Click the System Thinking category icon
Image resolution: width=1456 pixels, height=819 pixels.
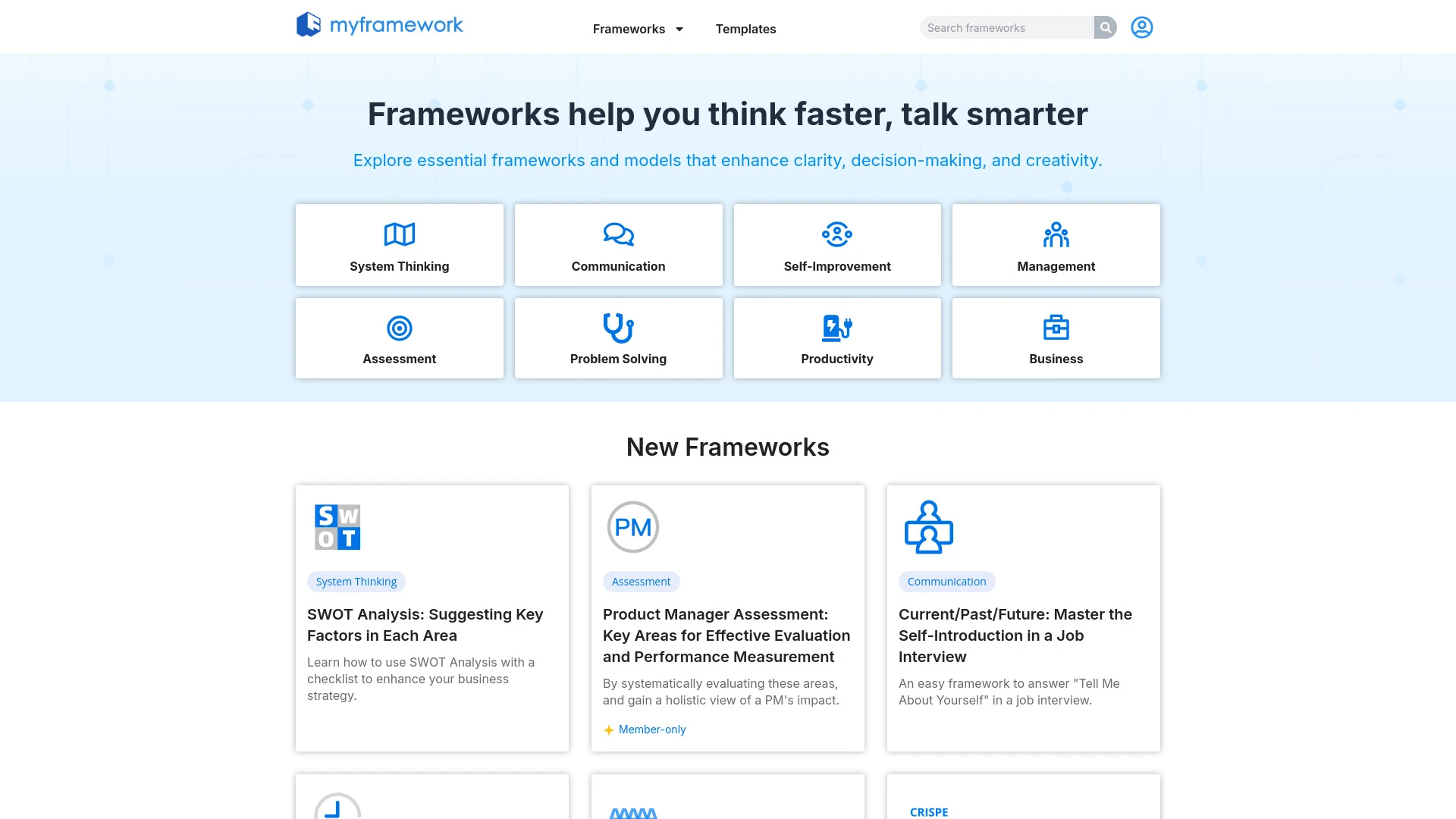[x=399, y=234]
